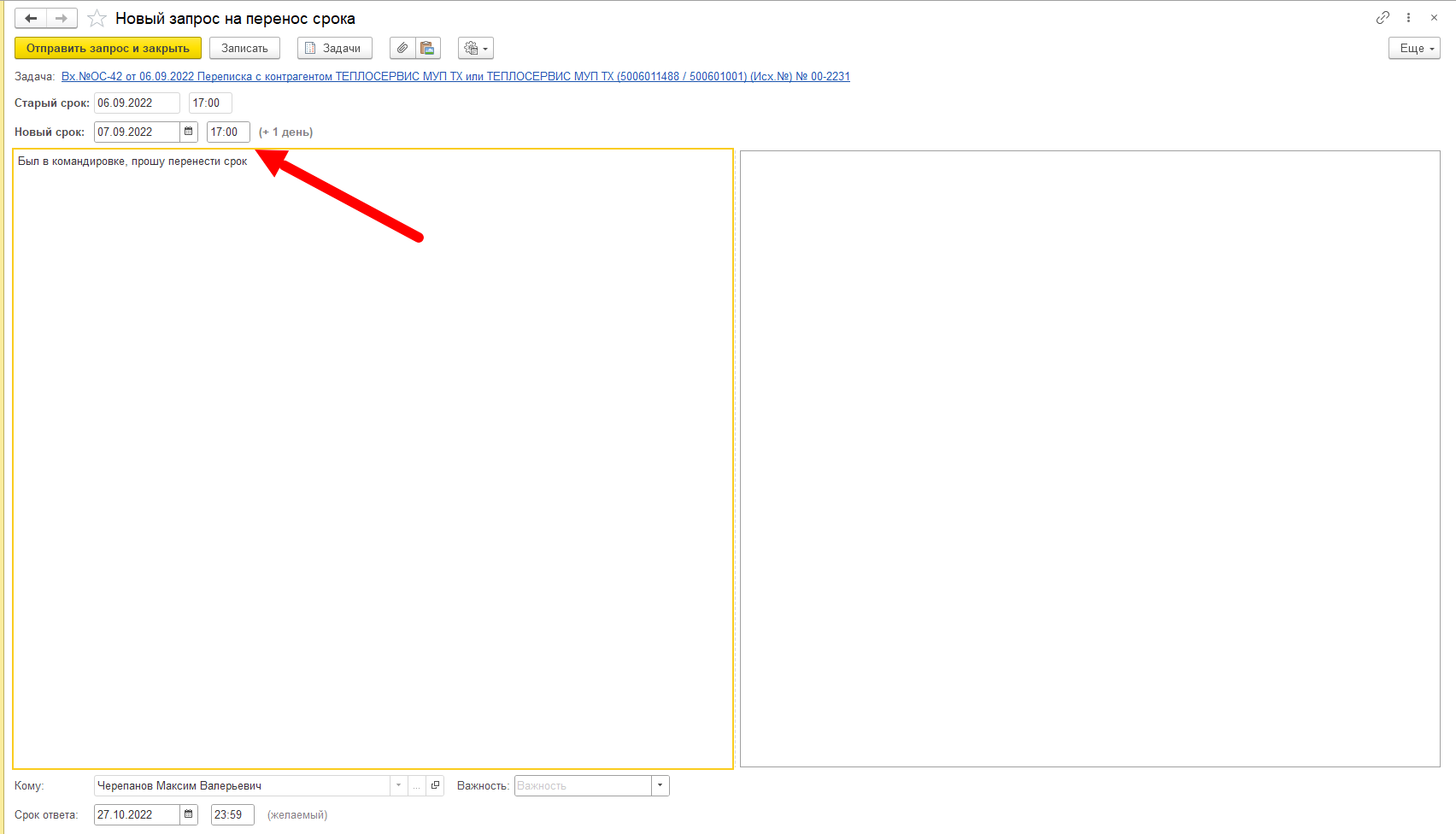
Task: Expand the Кому recipient dropdown list
Action: coord(398,785)
